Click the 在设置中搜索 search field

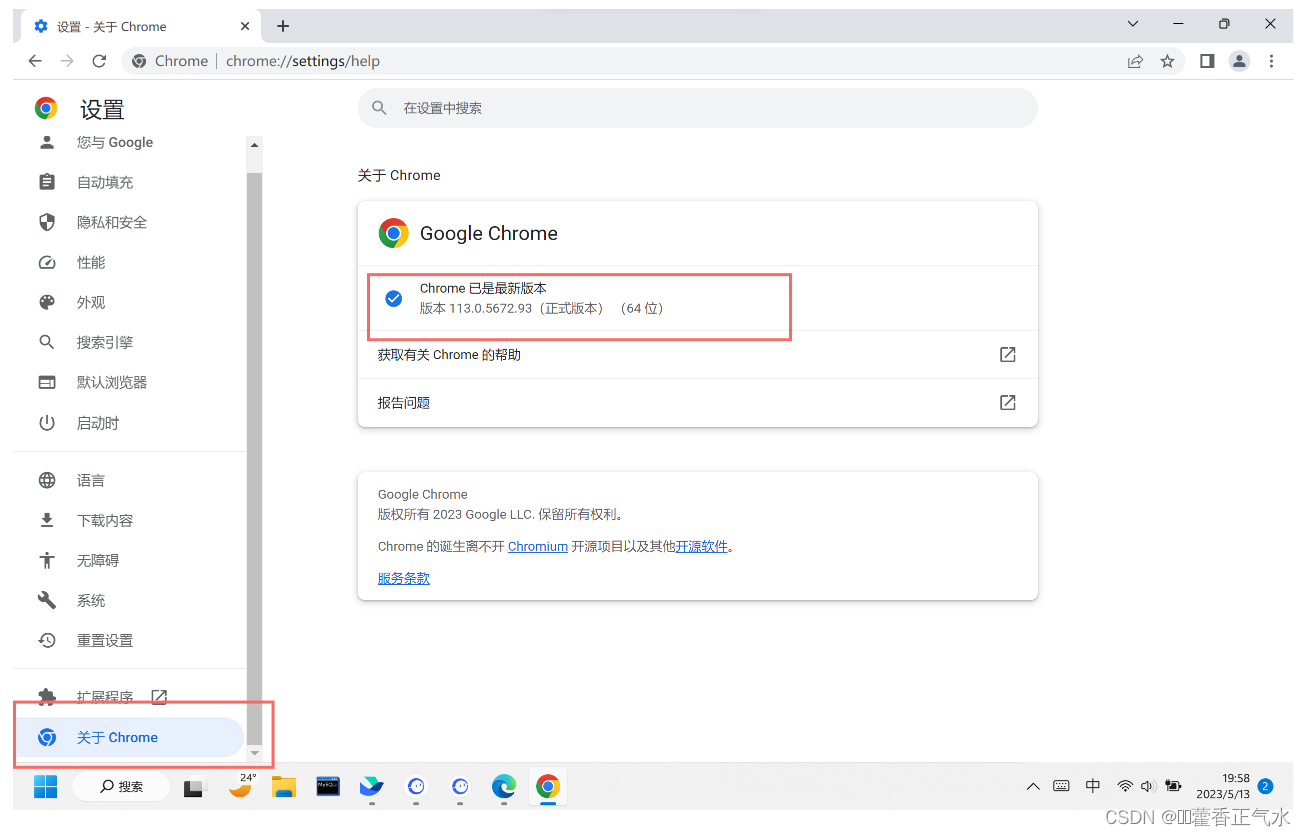(697, 108)
